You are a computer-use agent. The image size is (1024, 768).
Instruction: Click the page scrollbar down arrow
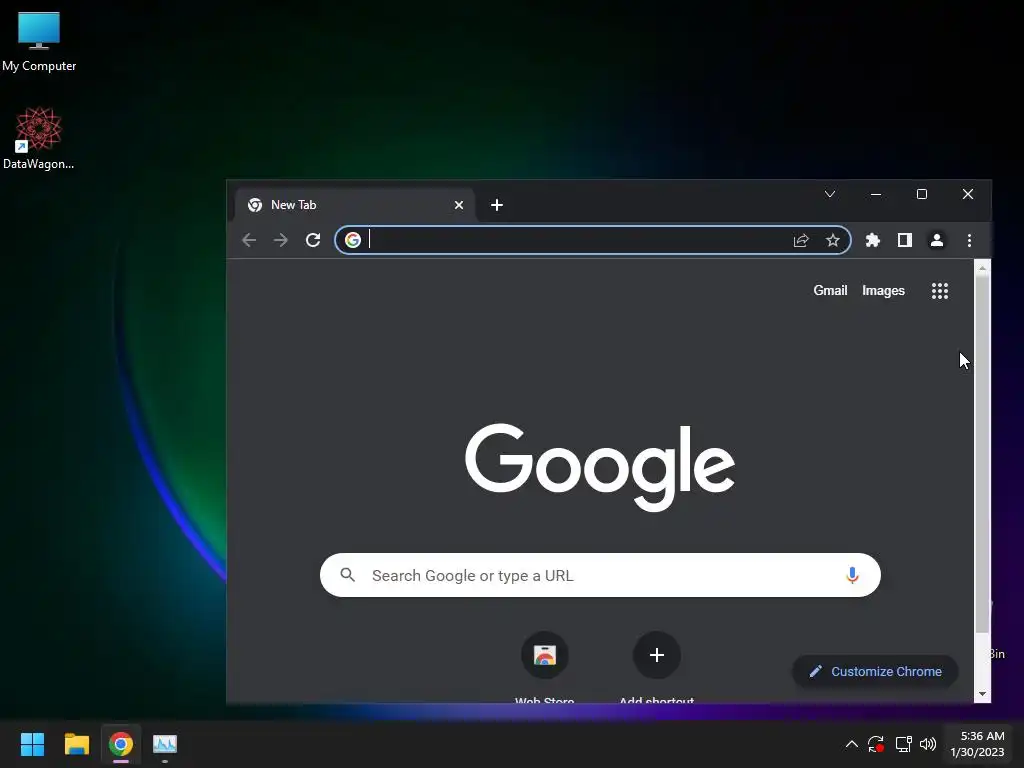982,694
